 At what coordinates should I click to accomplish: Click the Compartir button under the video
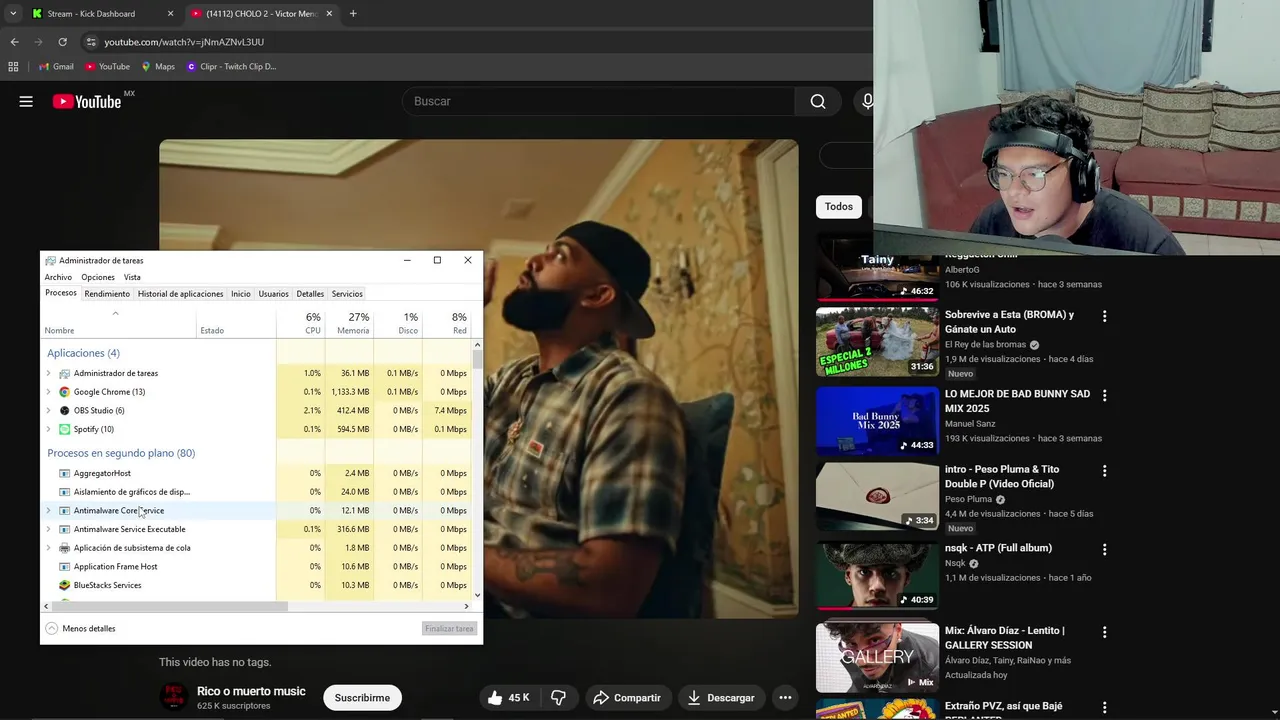[627, 697]
